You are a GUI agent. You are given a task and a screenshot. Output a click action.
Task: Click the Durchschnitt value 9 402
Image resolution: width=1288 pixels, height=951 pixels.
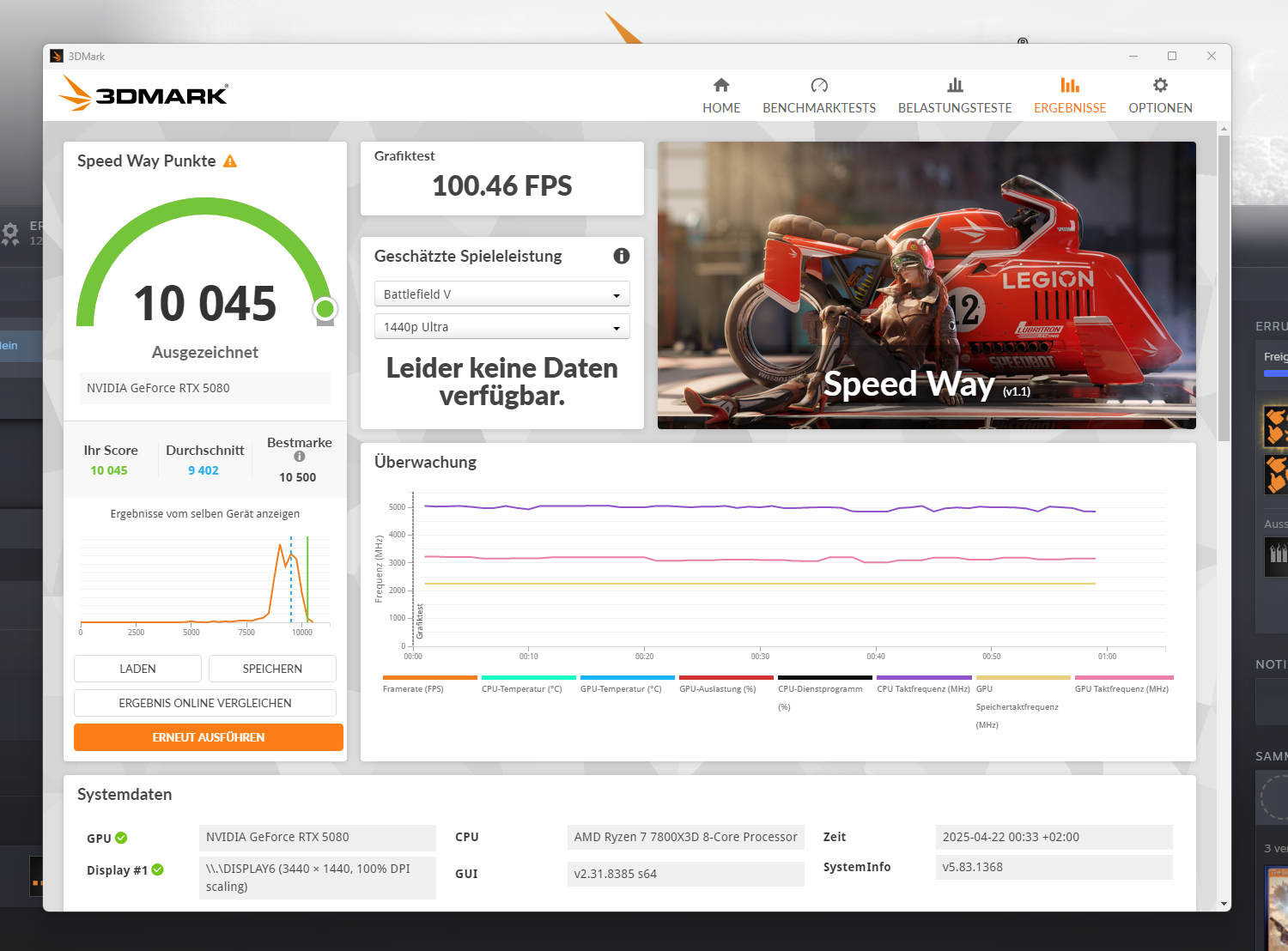click(x=204, y=470)
